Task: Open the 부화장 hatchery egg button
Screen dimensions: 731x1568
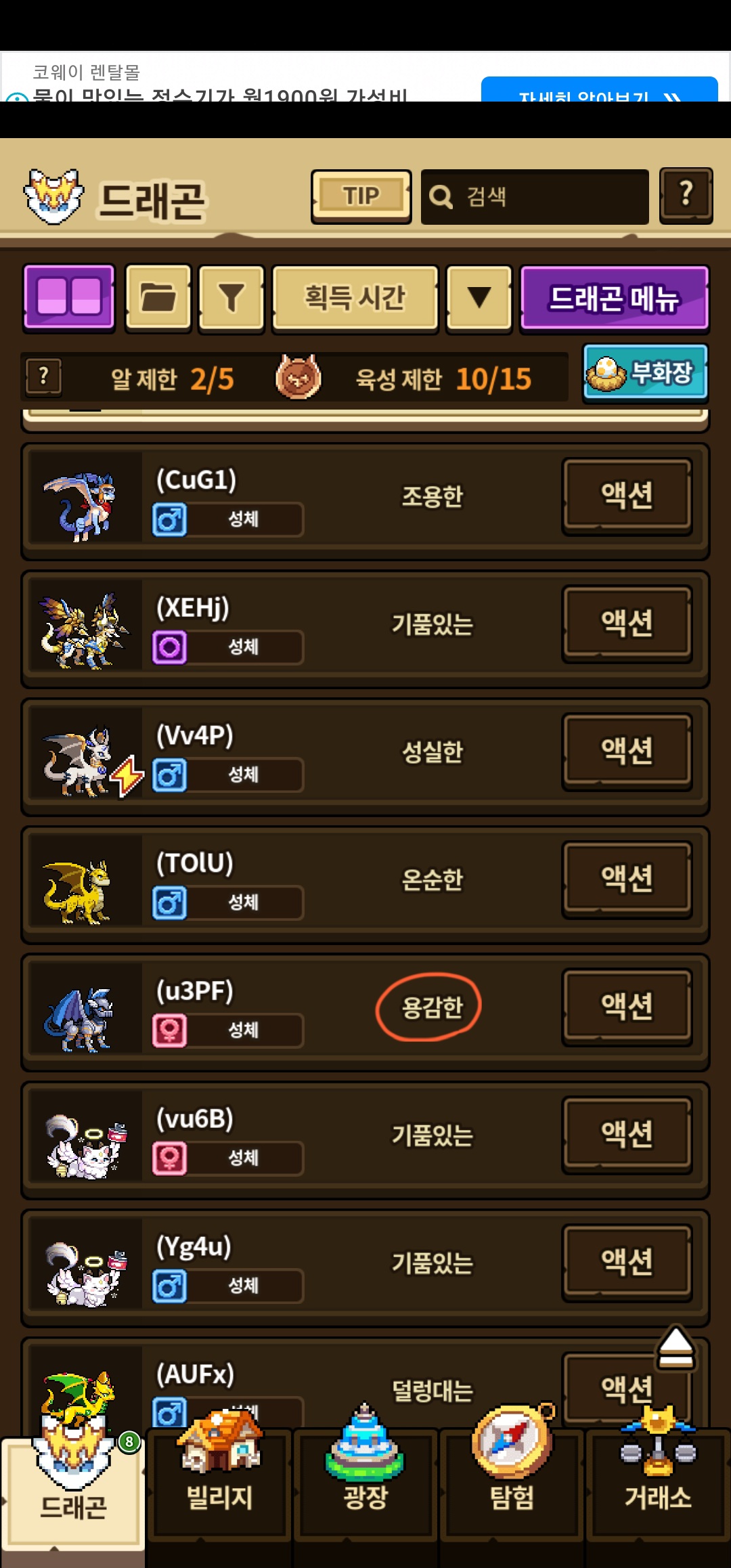Action: click(646, 372)
